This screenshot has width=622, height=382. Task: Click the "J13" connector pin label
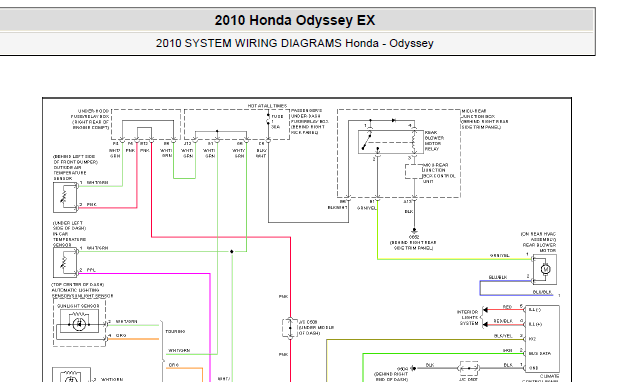pos(188,143)
